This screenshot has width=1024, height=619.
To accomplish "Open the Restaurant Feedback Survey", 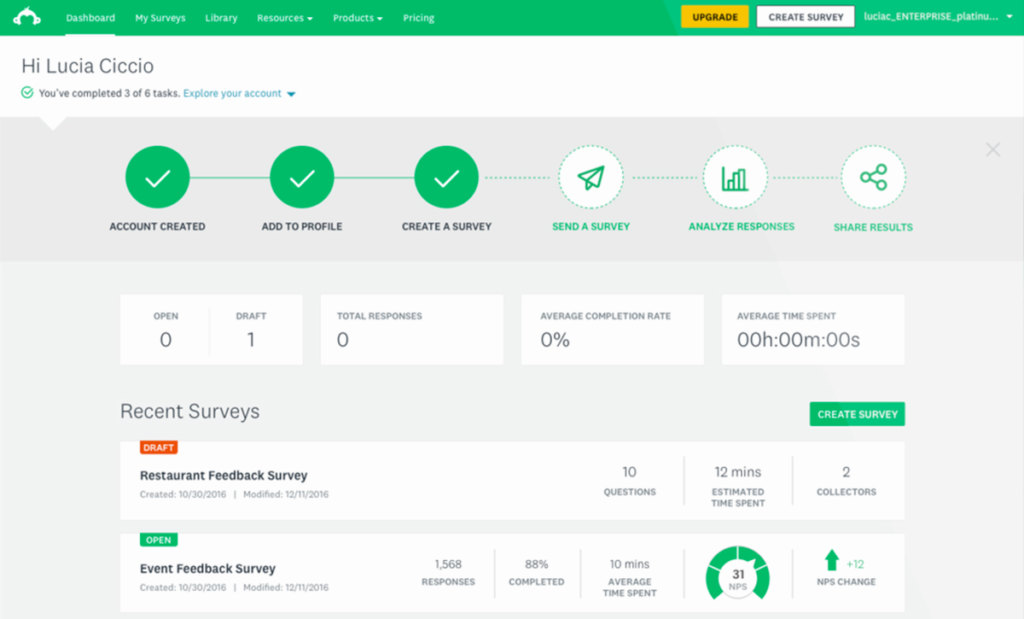I will (x=224, y=476).
